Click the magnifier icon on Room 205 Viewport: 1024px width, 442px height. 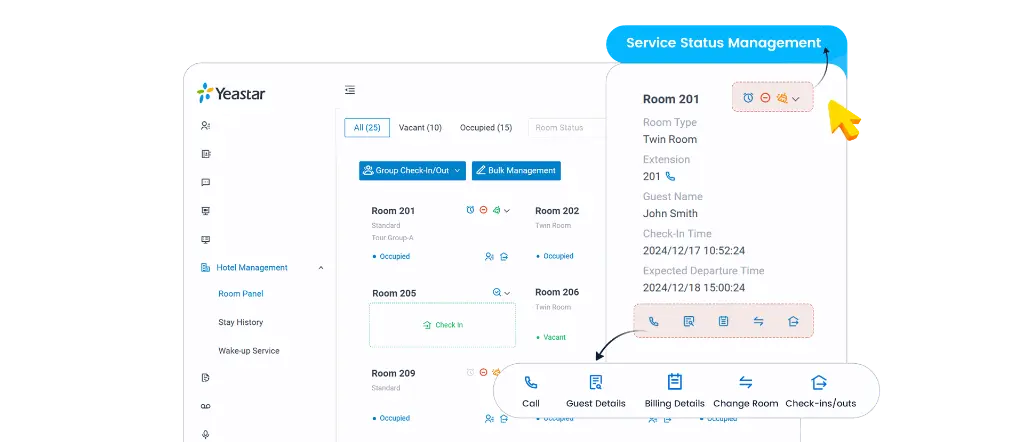coord(496,292)
